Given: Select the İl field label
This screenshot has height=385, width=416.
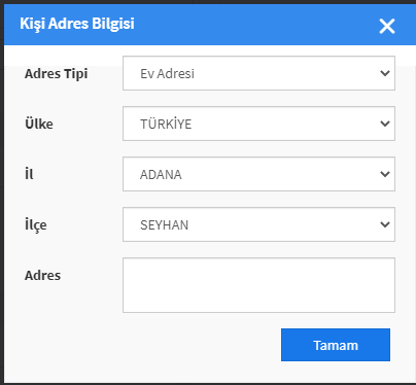Looking at the screenshot, I should click(x=29, y=174).
